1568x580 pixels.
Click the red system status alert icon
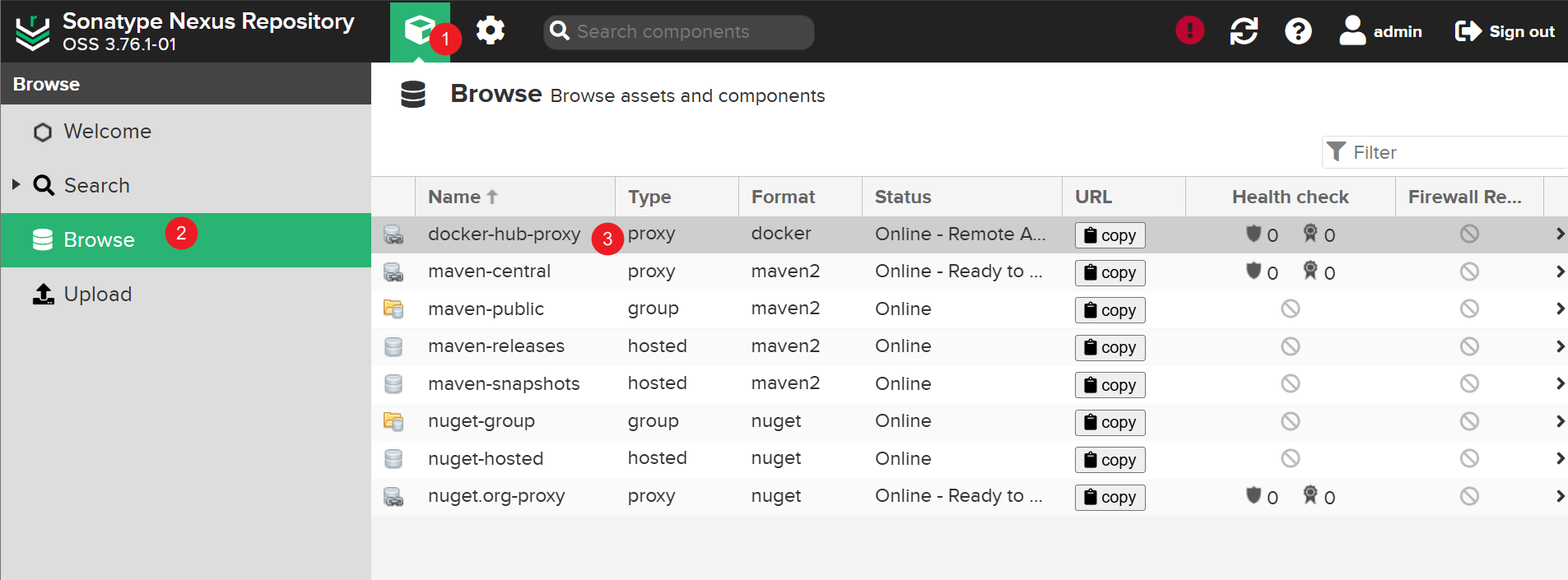click(x=1189, y=31)
